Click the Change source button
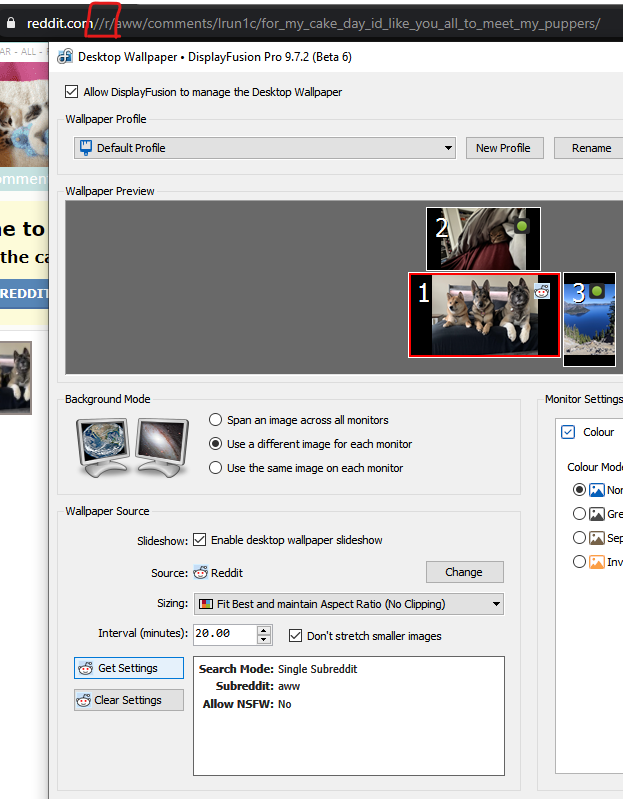Image resolution: width=623 pixels, height=799 pixels. point(464,572)
